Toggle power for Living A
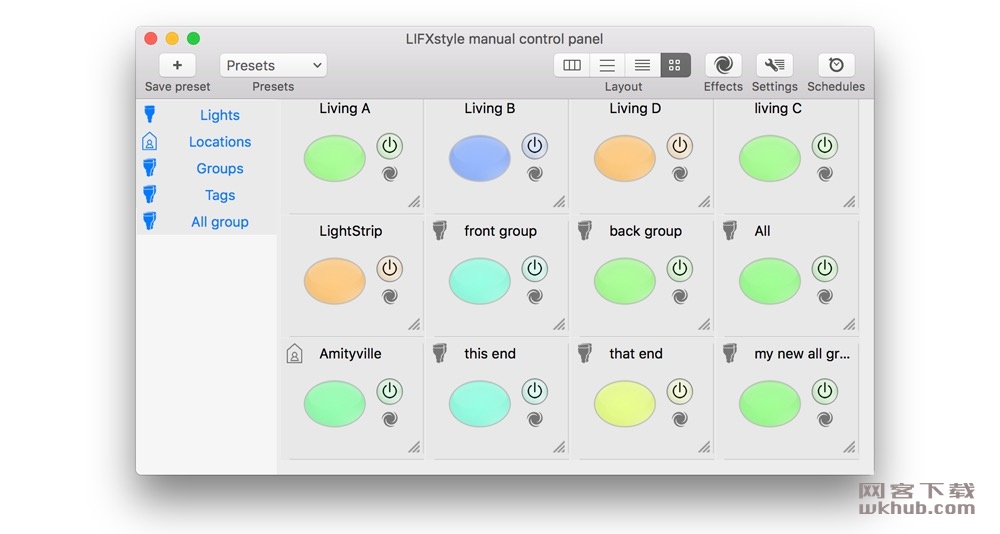The width and height of the screenshot is (1000, 534). coord(390,146)
